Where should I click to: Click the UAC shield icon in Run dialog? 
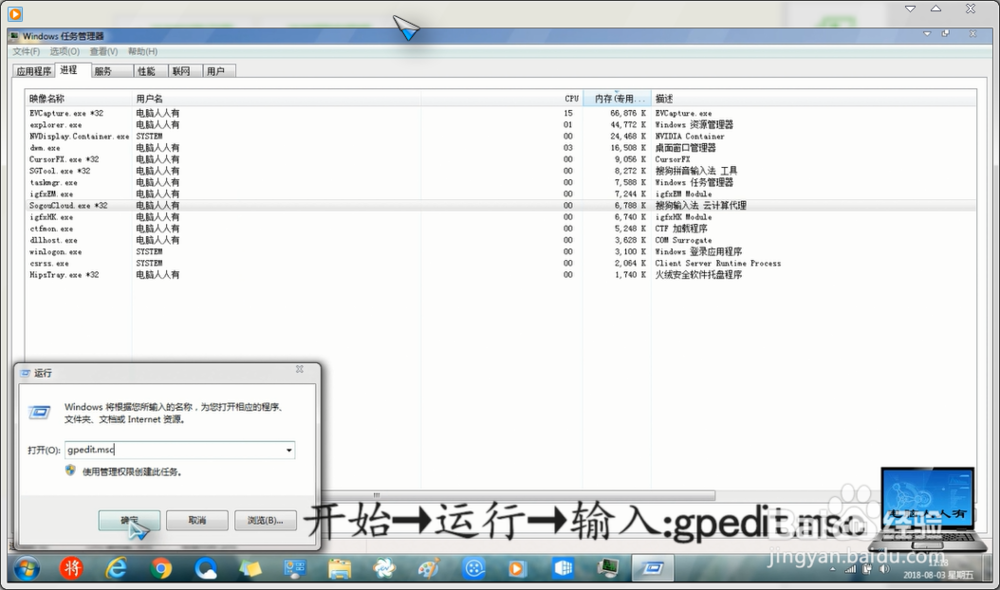70,471
